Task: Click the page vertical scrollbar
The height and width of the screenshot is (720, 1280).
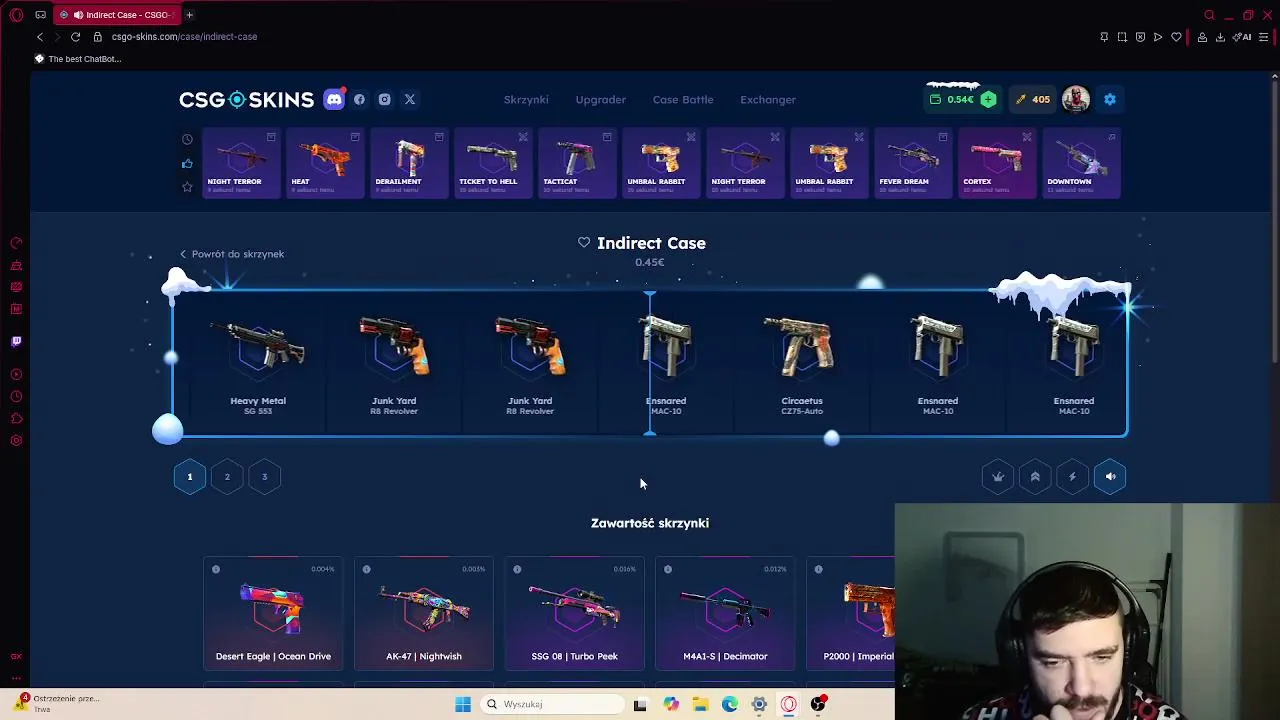Action: [x=1274, y=220]
